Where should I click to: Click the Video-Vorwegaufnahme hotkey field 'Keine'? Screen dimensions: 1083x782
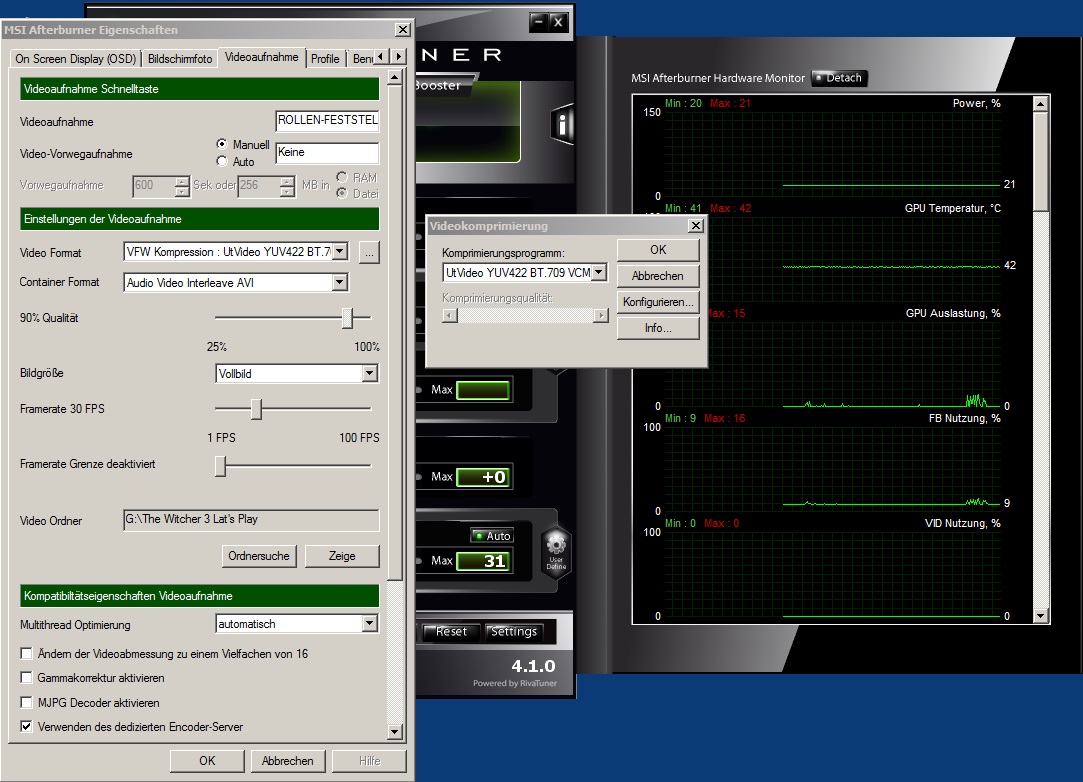click(x=327, y=153)
